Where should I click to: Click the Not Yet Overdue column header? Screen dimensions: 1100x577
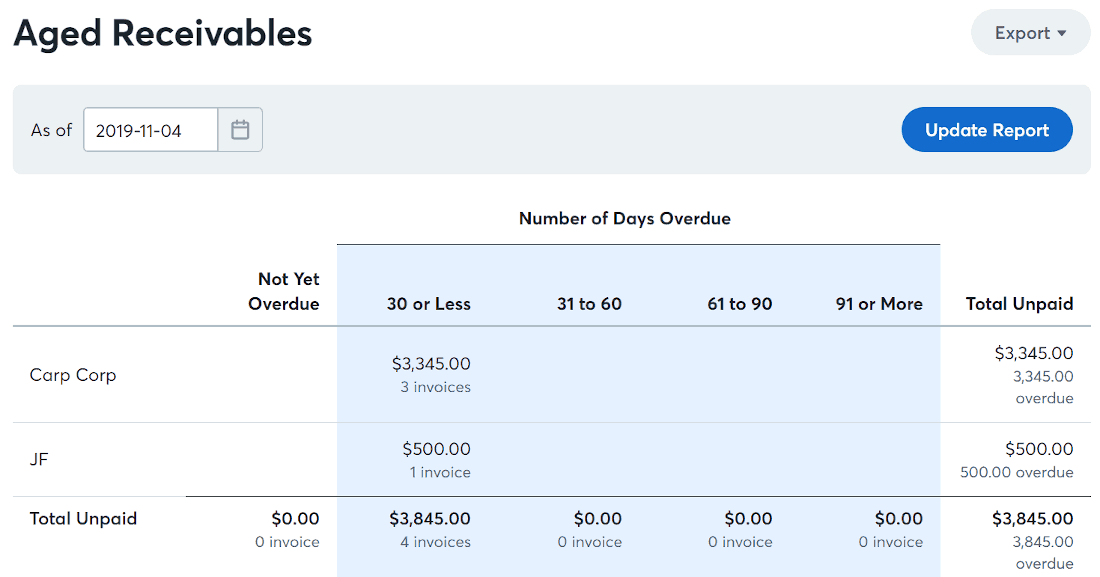tap(284, 291)
